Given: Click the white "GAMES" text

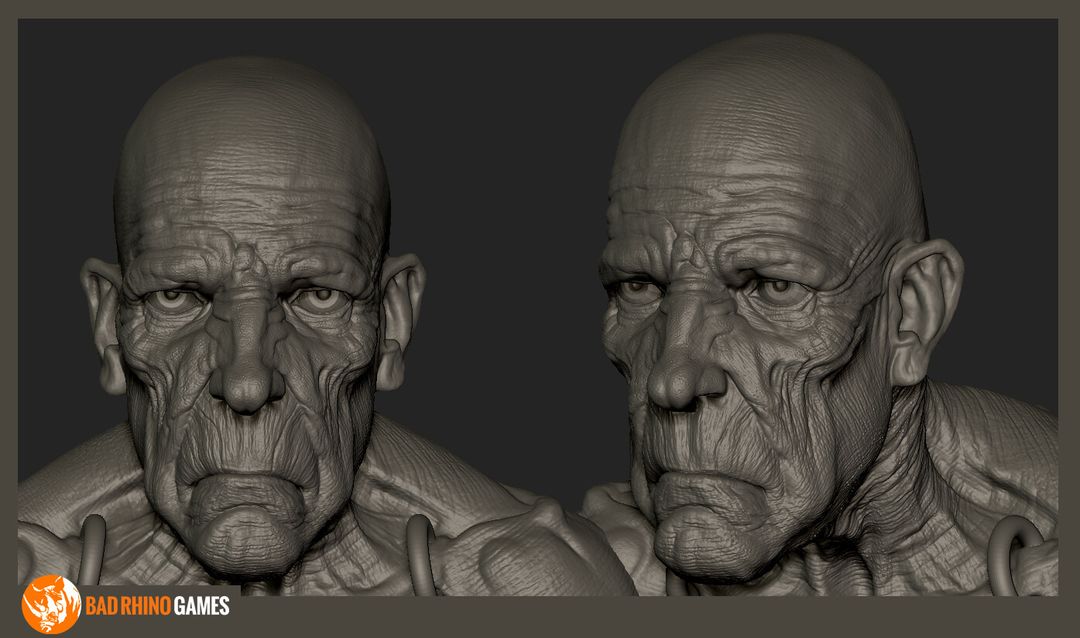Looking at the screenshot, I should pyautogui.click(x=201, y=606).
